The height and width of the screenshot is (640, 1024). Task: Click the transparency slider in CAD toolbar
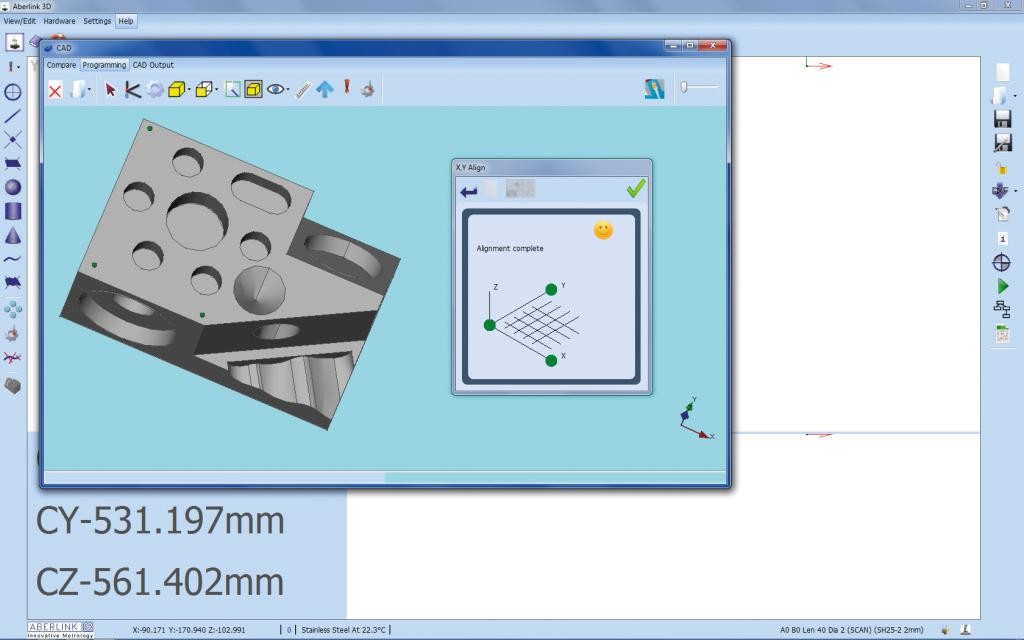pyautogui.click(x=699, y=88)
